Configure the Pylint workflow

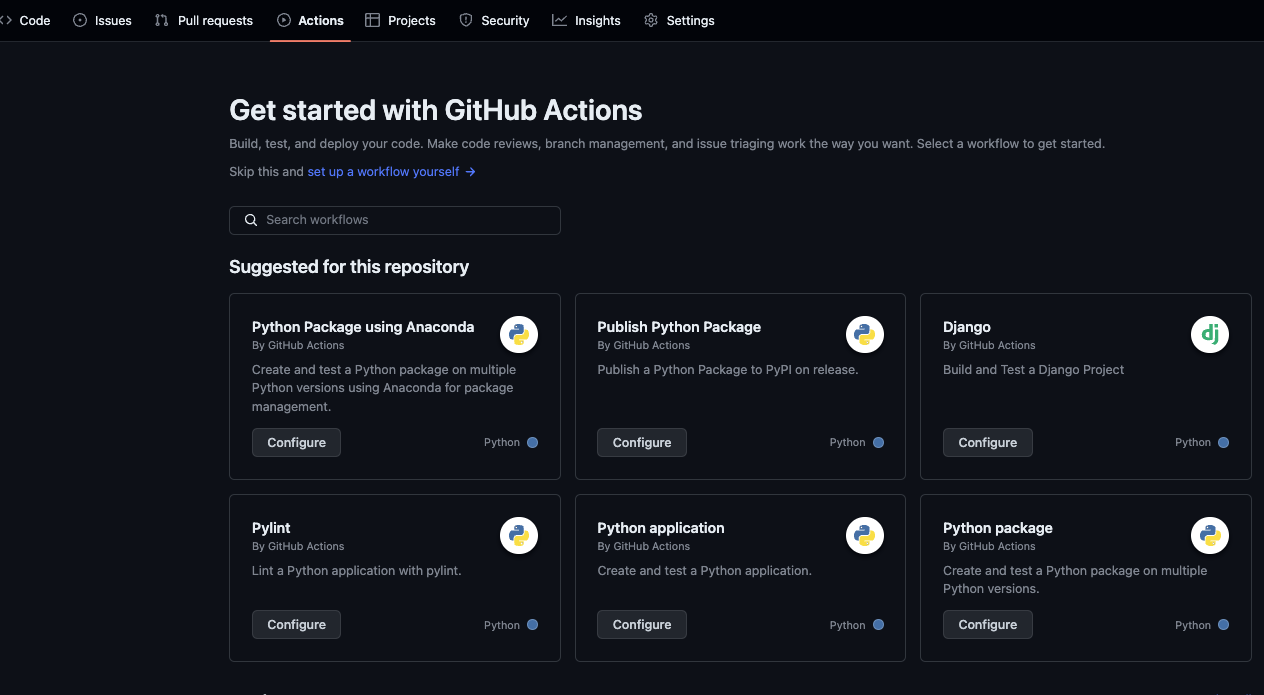(296, 624)
